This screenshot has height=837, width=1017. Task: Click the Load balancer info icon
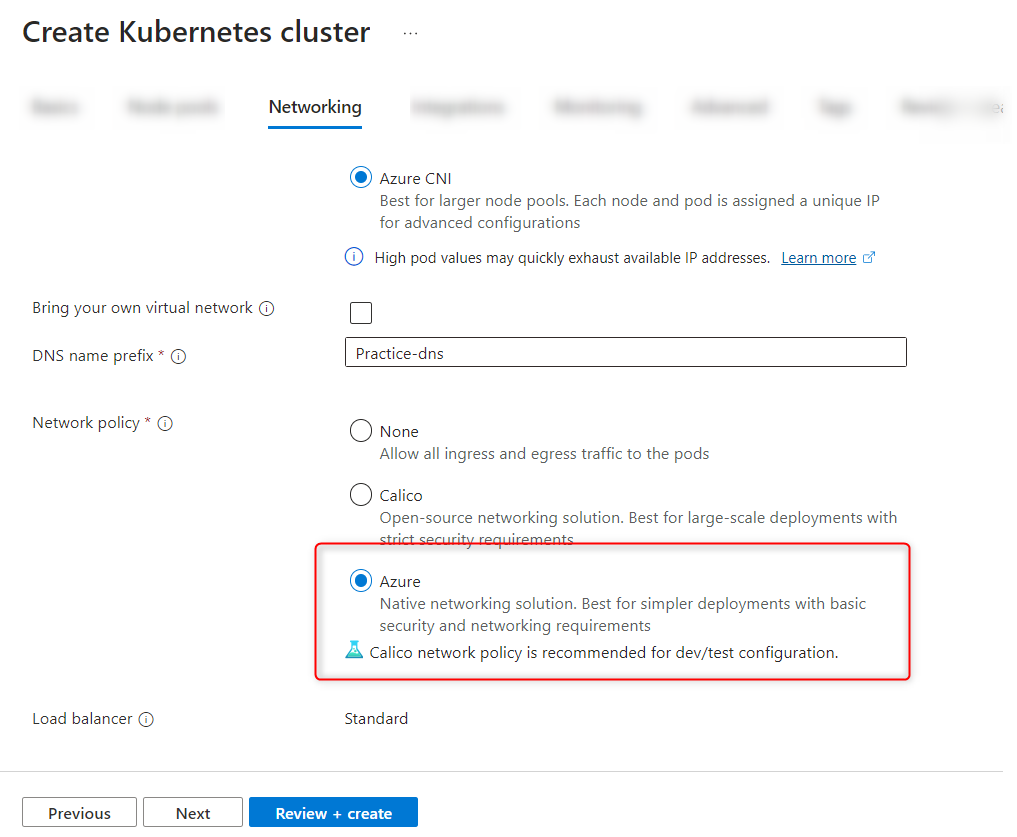[x=146, y=719]
